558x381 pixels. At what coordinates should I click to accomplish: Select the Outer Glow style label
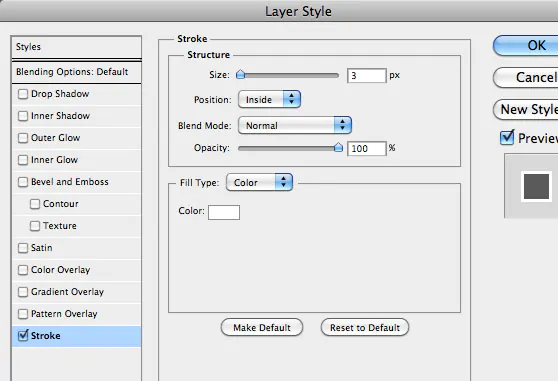click(56, 138)
